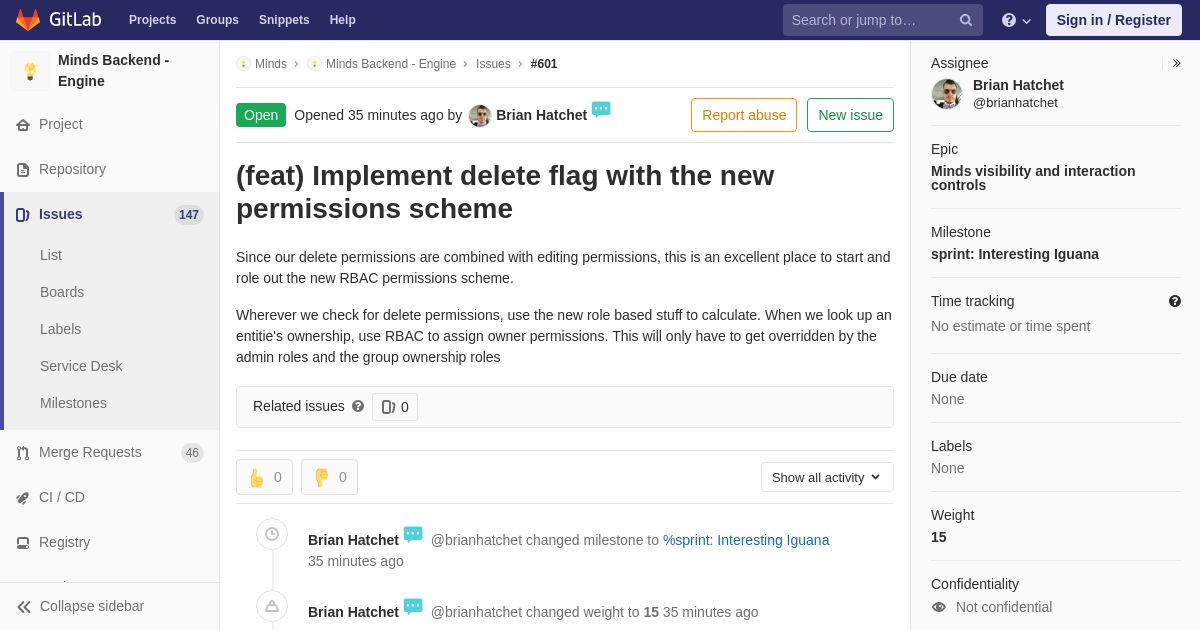Open sprint: Interesting Iguana milestone in sidebar
This screenshot has width=1200, height=630.
tap(1015, 254)
